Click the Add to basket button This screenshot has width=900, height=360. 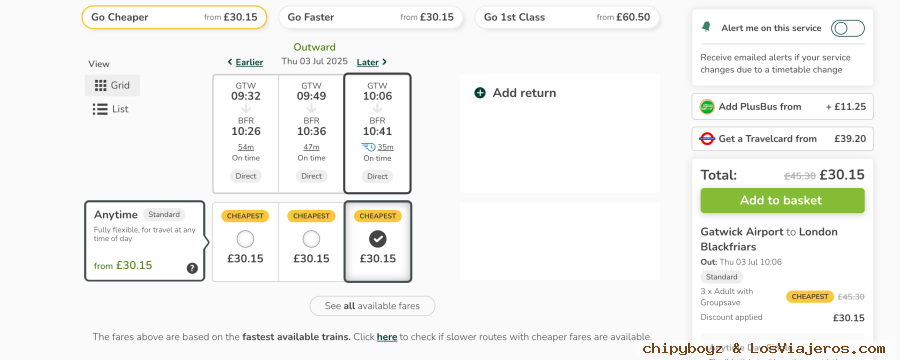tap(782, 200)
